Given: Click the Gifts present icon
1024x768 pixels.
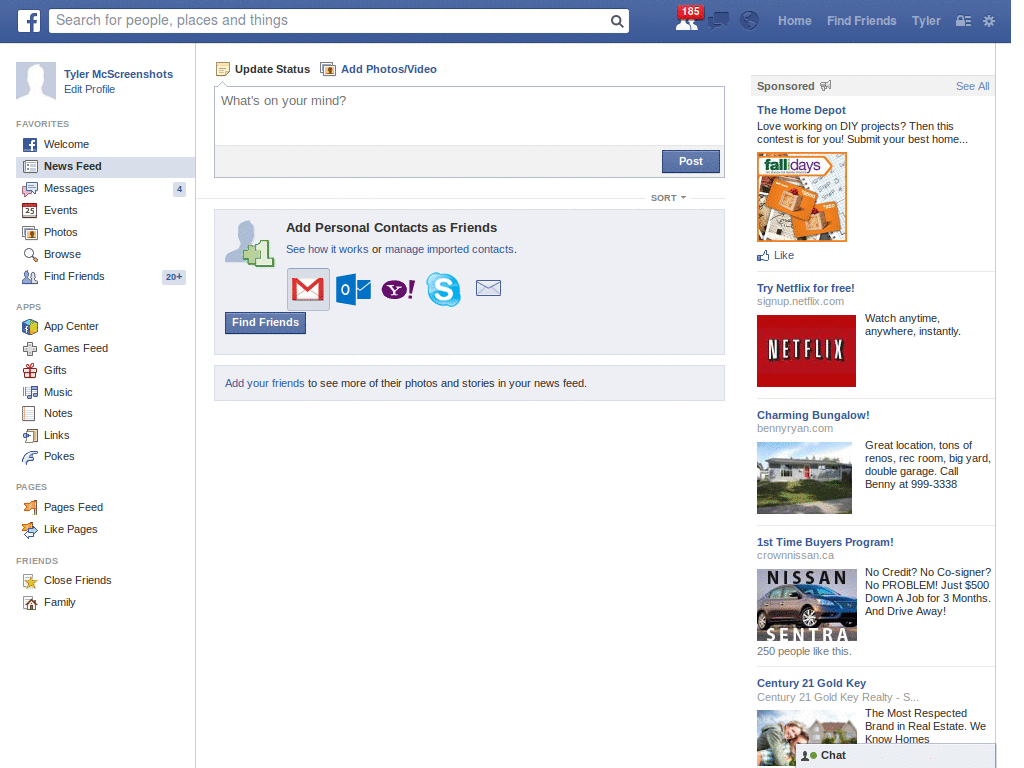Looking at the screenshot, I should click(30, 371).
